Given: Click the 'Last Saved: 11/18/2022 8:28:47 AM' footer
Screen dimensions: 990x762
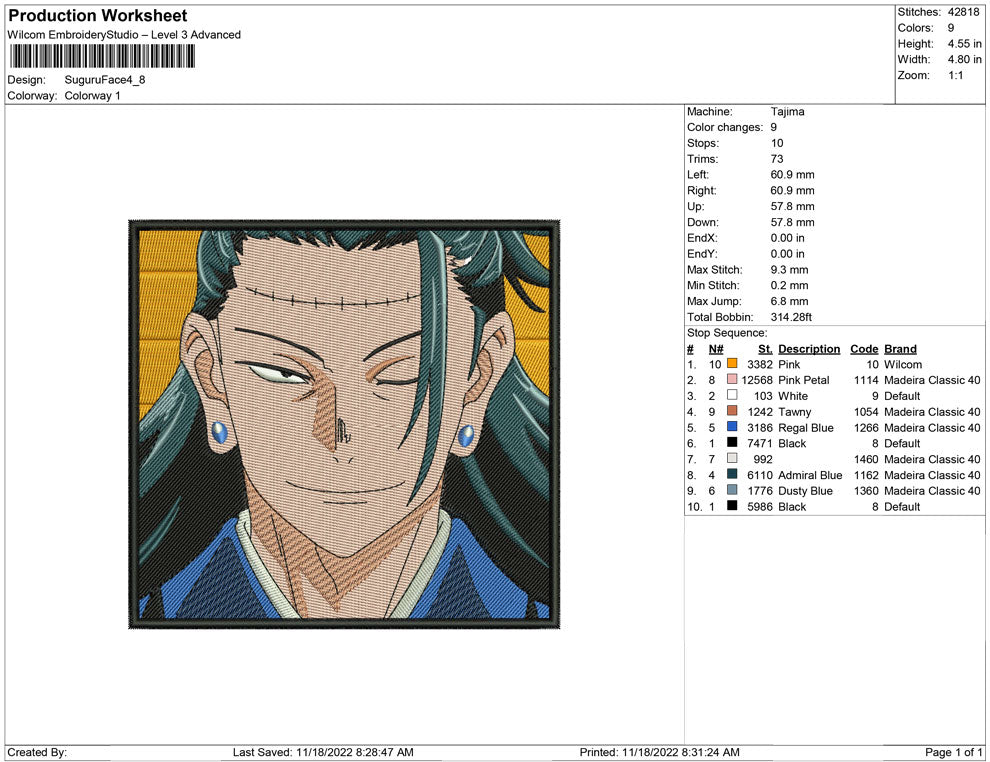Looking at the screenshot, I should click(323, 752).
